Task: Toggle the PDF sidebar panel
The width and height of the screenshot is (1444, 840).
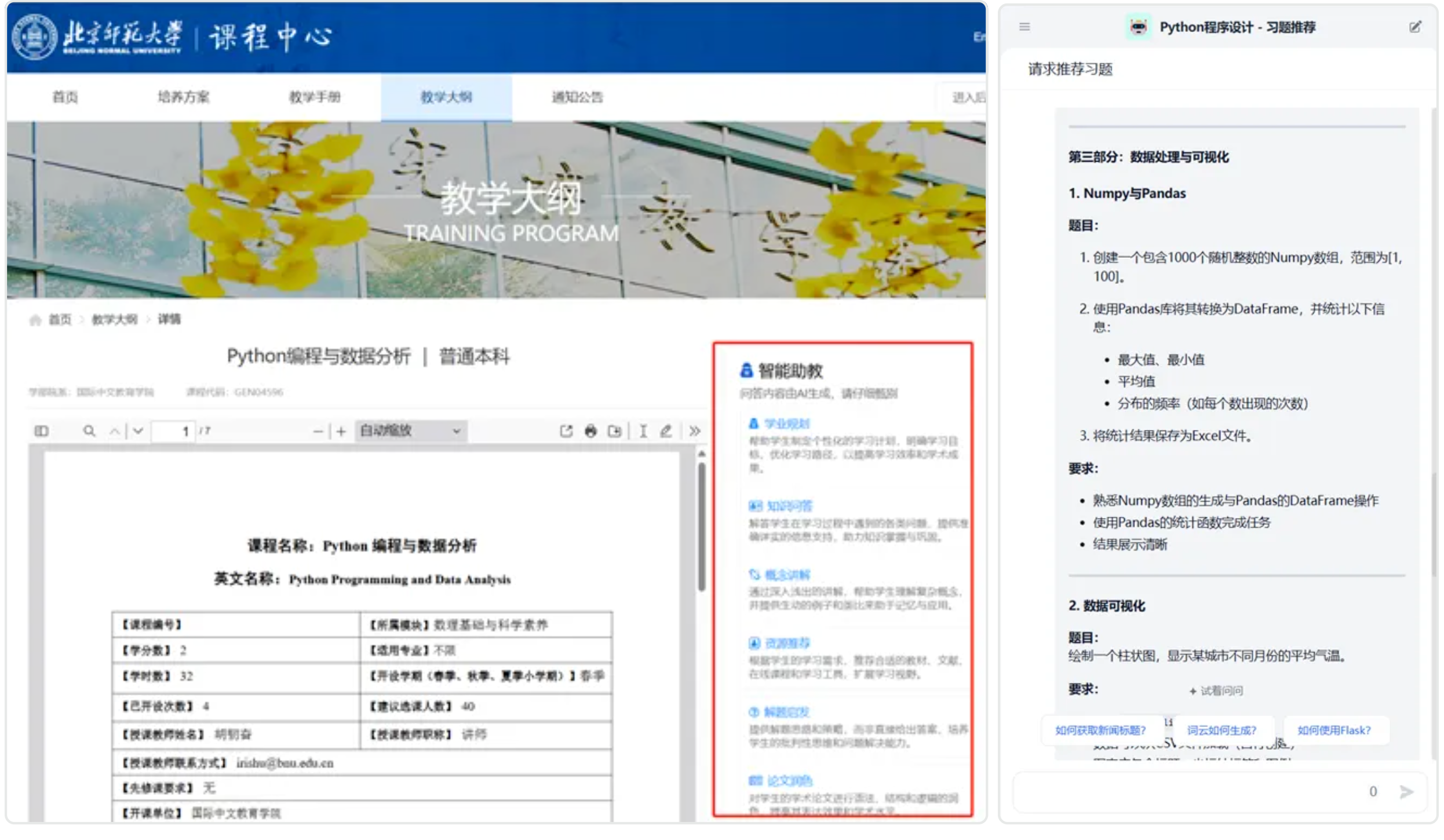Action: (x=41, y=431)
